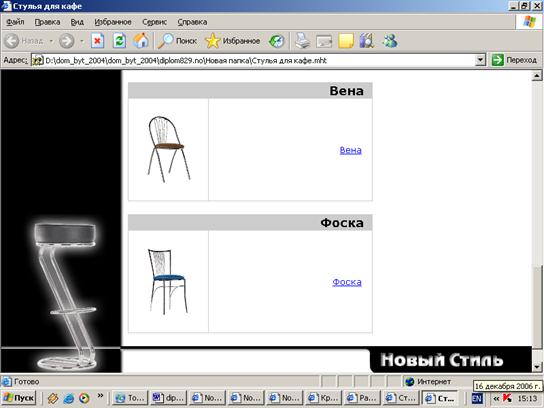This screenshot has width=544, height=408.
Task: Open the Forward button history dropdown arrow
Action: coord(82,41)
